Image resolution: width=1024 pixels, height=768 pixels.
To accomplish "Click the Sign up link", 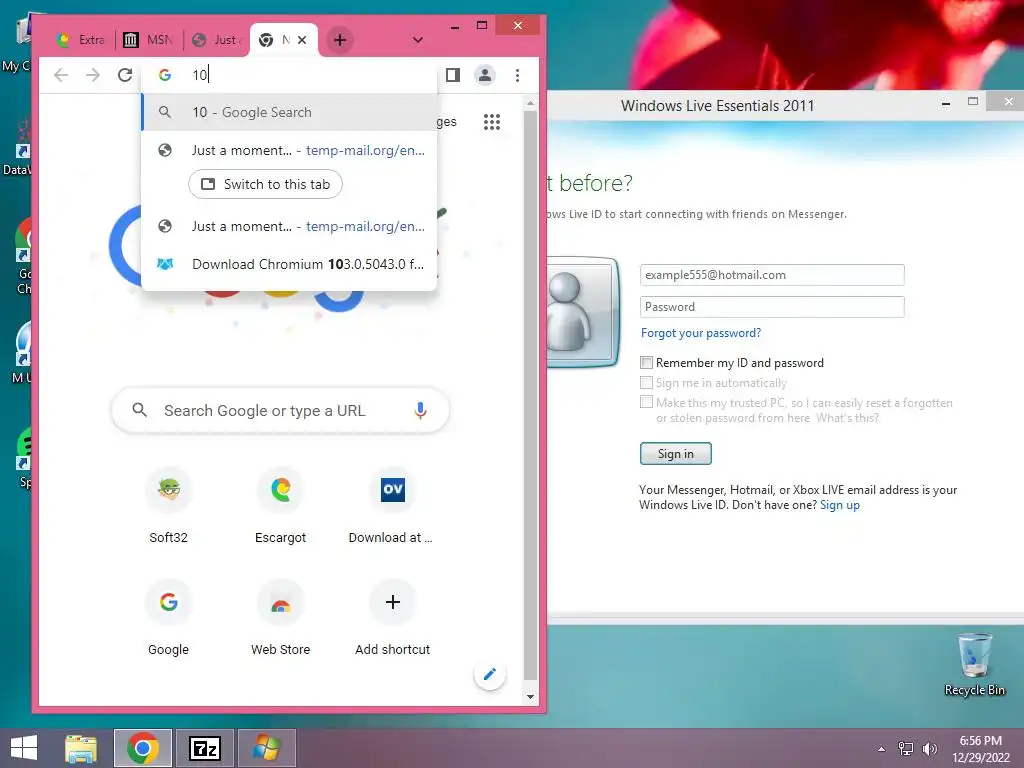I will click(x=840, y=505).
